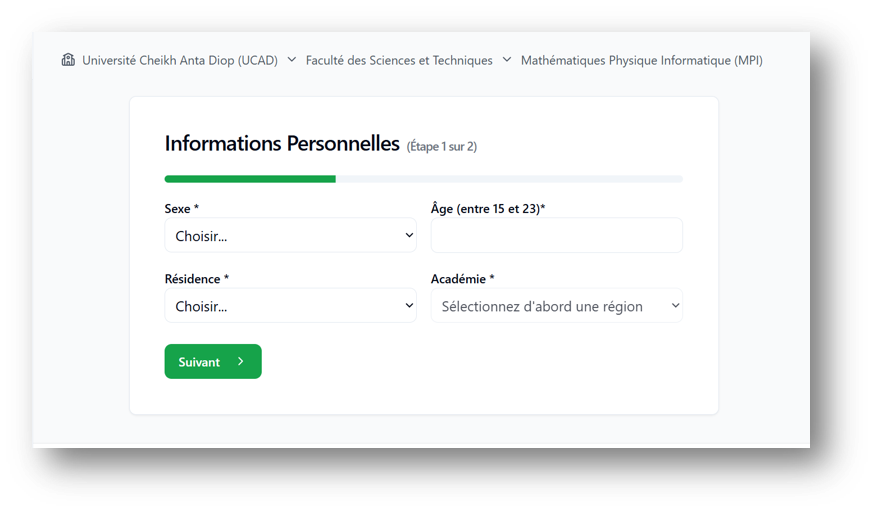This screenshot has height=513, width=875.
Task: Expand the Résidence dropdown
Action: coord(290,306)
